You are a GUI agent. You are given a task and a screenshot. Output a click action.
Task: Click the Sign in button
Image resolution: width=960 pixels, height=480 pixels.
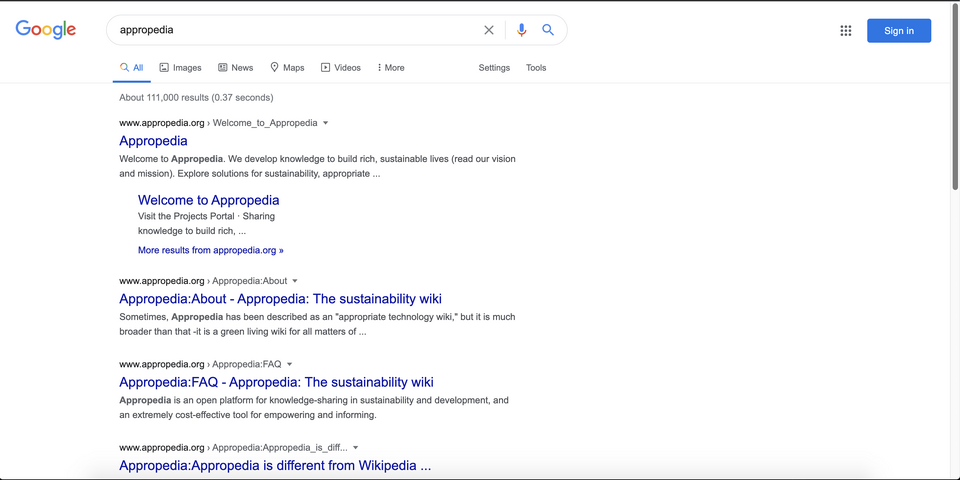[899, 31]
